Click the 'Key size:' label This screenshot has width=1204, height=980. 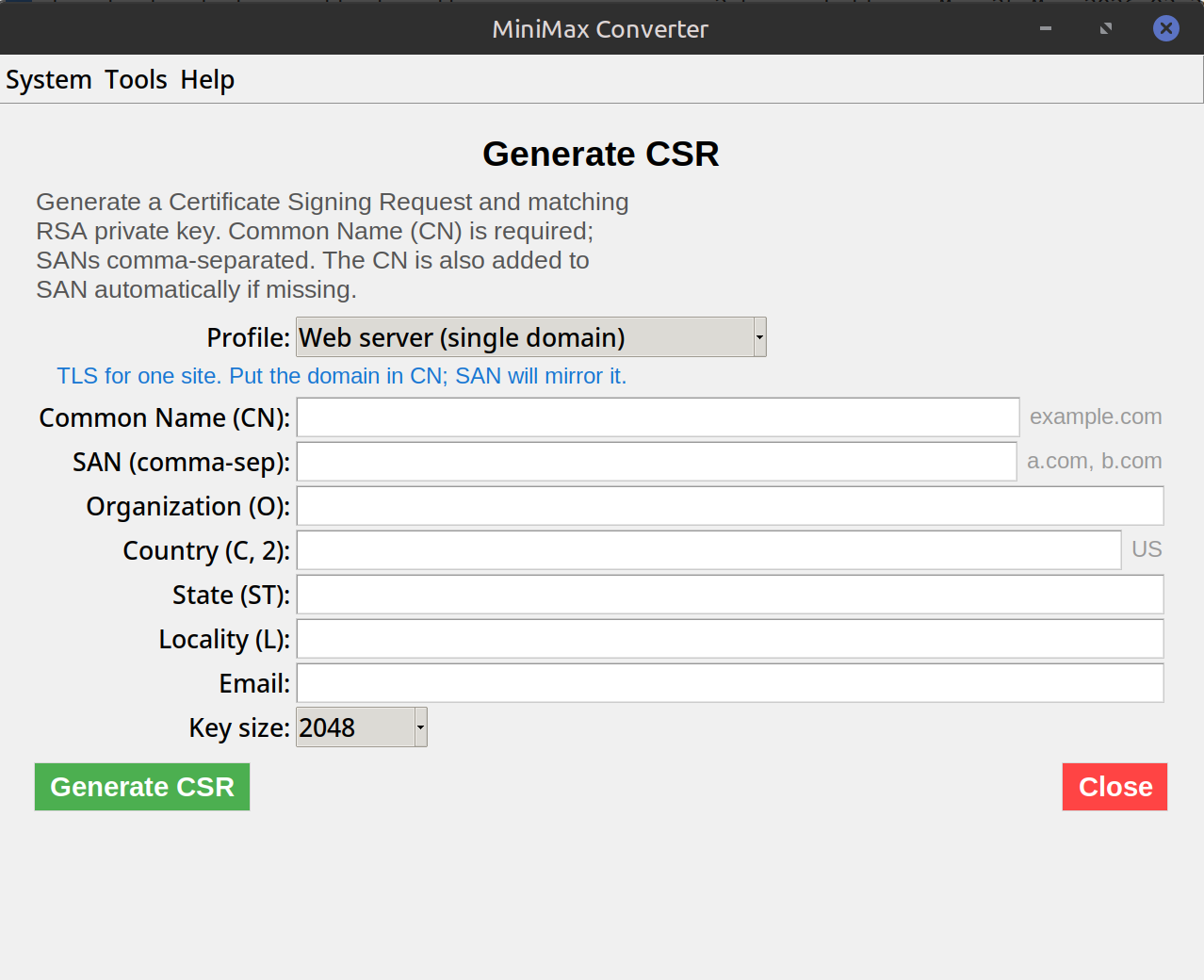click(239, 727)
